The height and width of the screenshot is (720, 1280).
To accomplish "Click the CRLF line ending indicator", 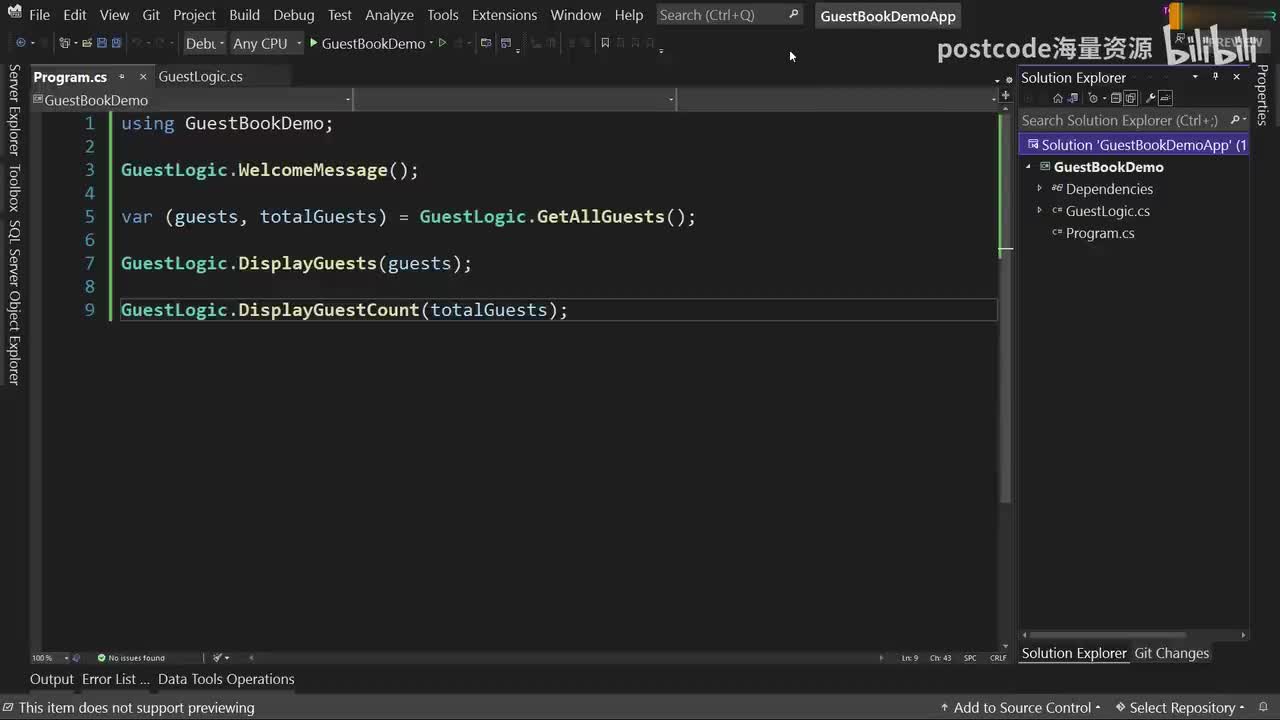I will tap(998, 657).
